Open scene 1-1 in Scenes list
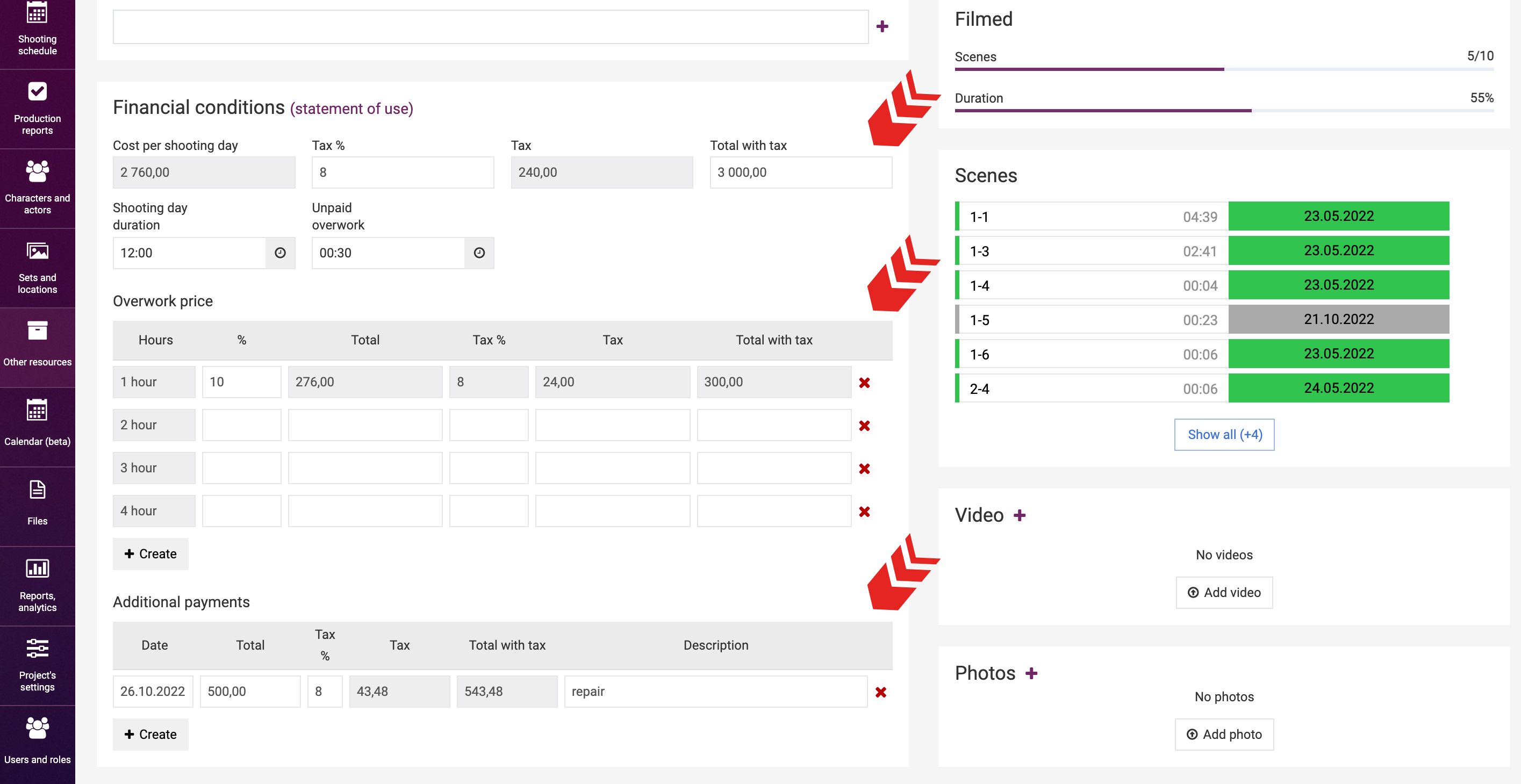Image resolution: width=1521 pixels, height=784 pixels. tap(1092, 217)
